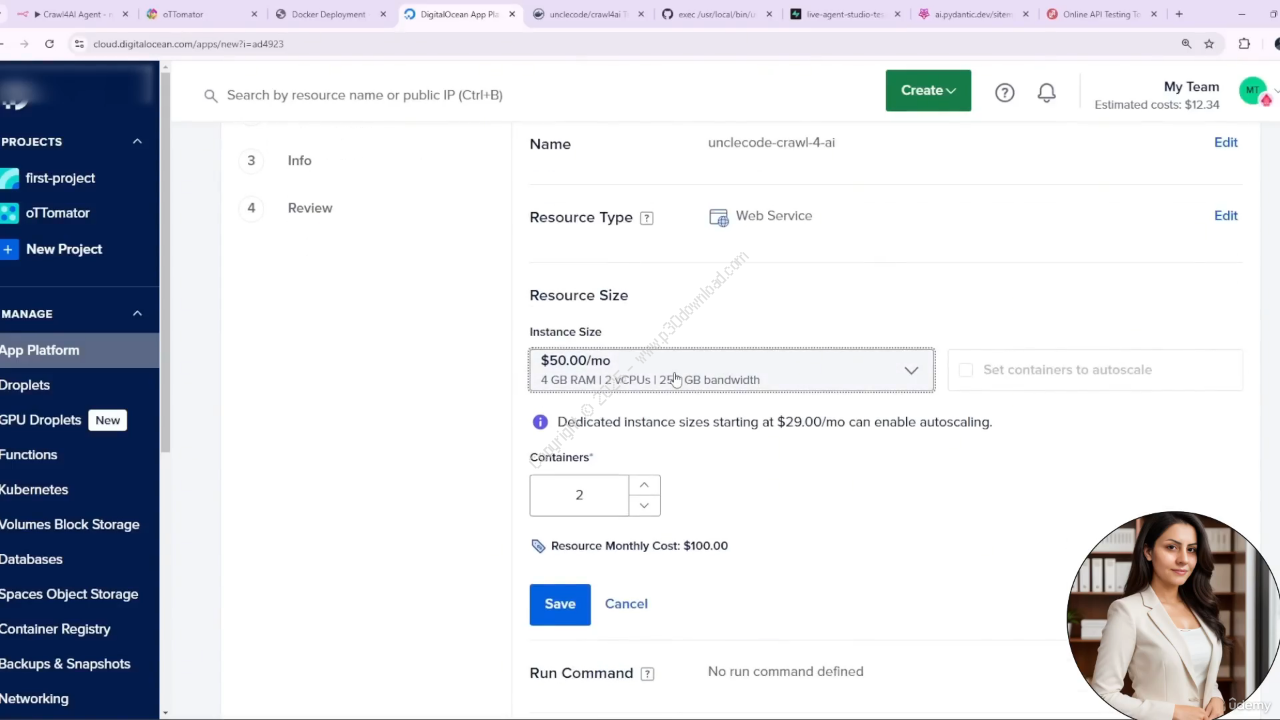1280x720 pixels.
Task: Click the sidebar vertical scrollbar
Action: [164, 260]
